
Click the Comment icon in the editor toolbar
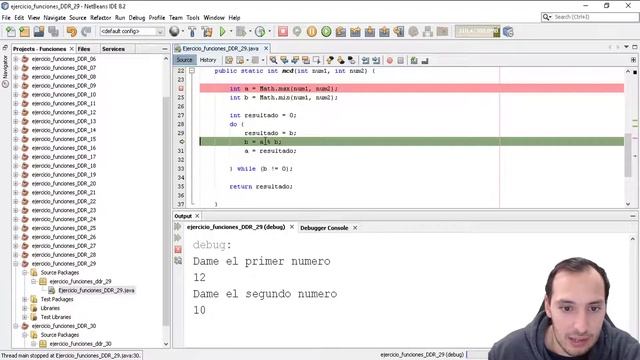pyautogui.click(x=414, y=60)
